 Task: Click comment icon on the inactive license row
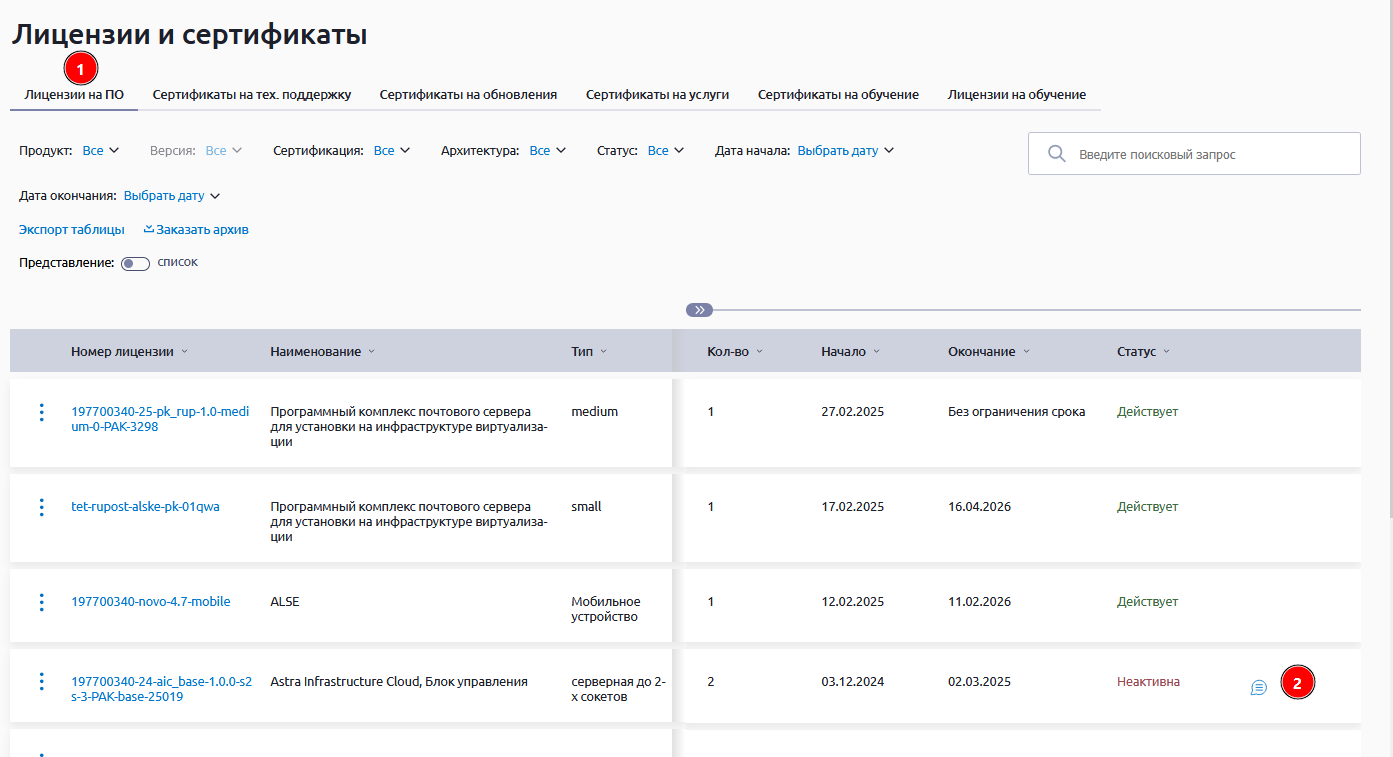point(1259,687)
